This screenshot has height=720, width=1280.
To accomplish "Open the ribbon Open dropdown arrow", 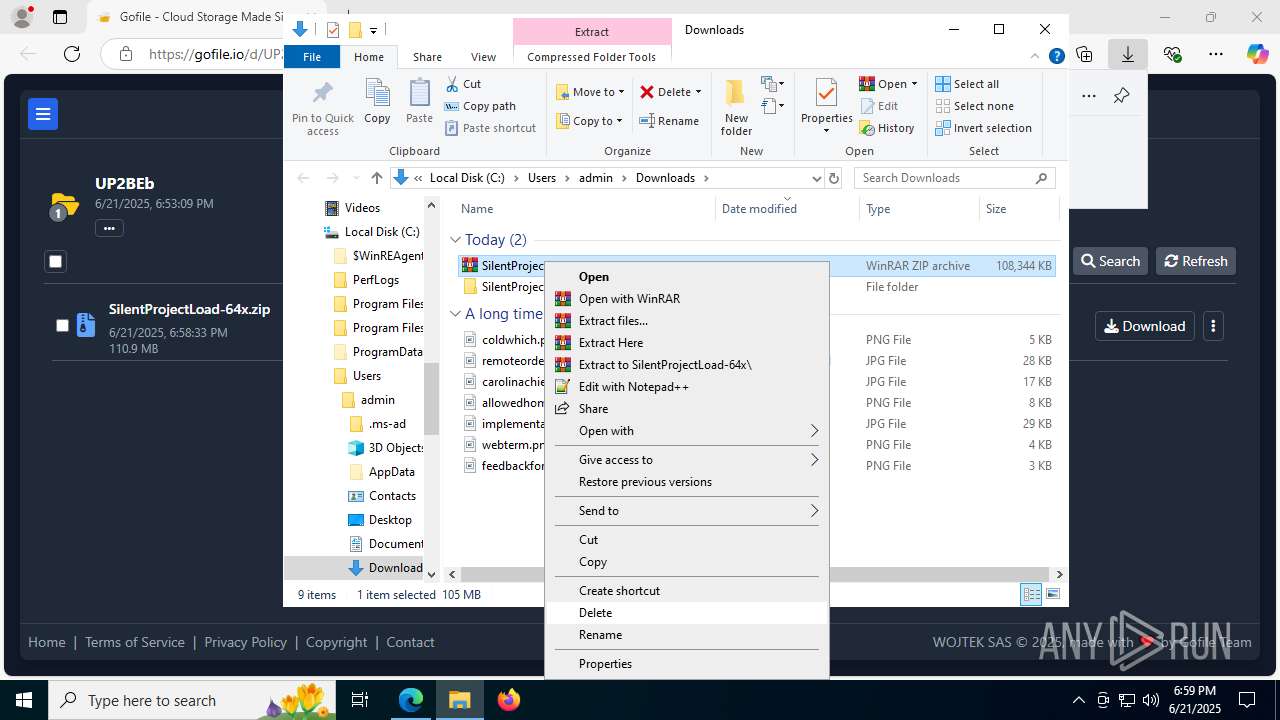I will click(x=914, y=84).
